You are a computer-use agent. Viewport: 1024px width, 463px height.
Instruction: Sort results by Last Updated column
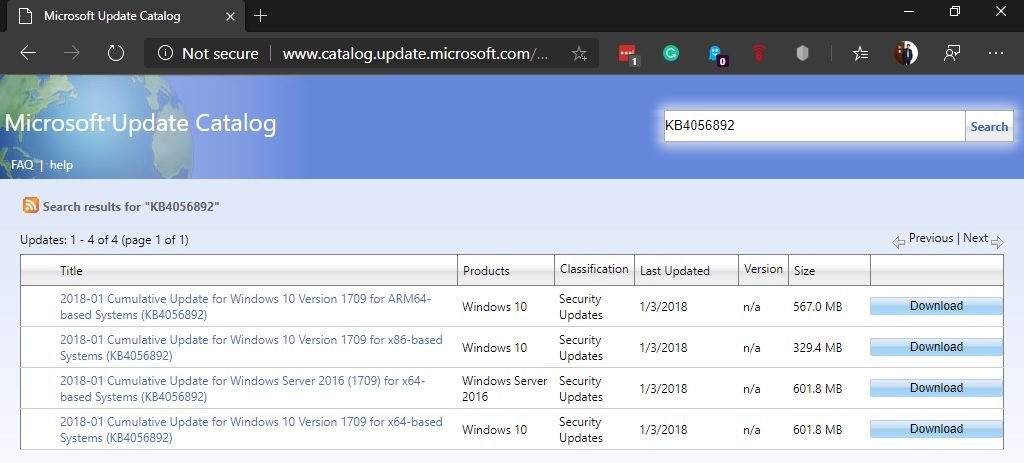675,270
